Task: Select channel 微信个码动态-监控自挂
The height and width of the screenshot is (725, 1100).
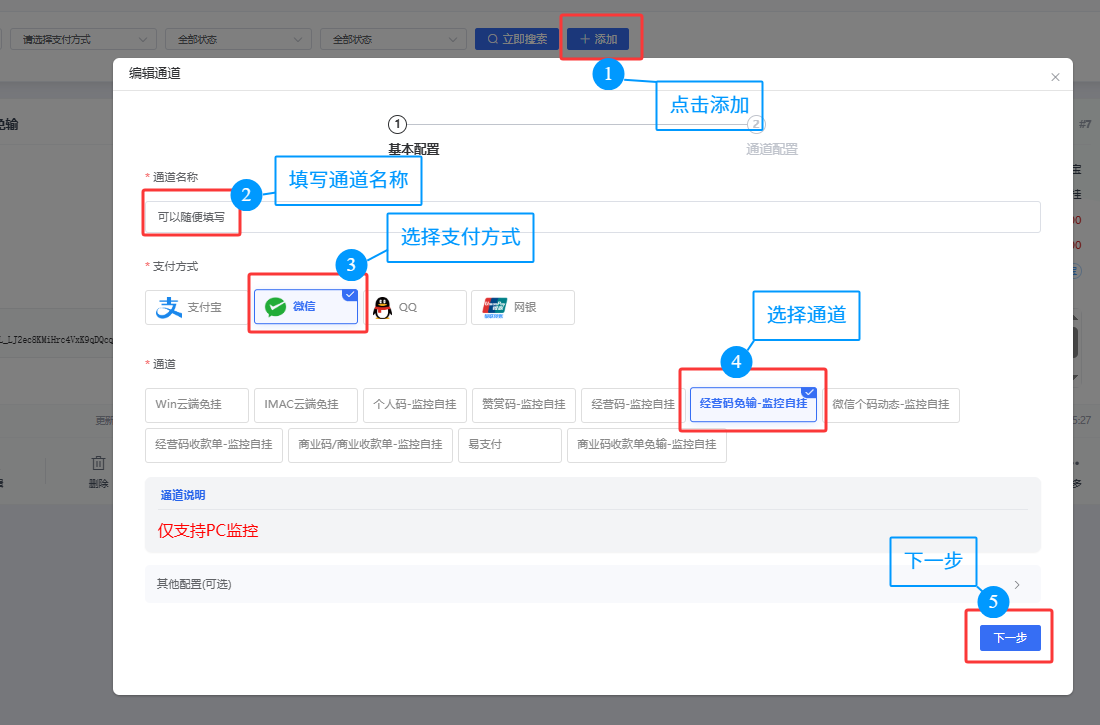Action: click(x=891, y=405)
